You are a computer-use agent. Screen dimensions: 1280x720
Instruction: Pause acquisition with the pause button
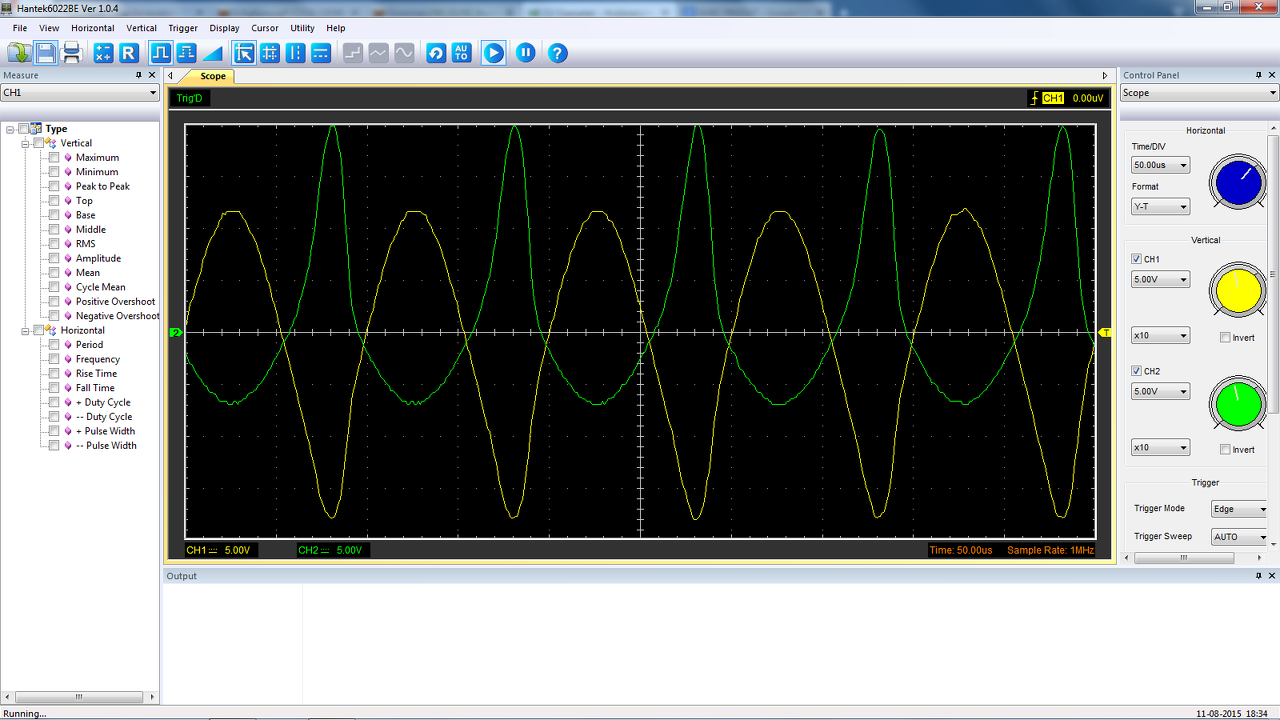point(526,53)
